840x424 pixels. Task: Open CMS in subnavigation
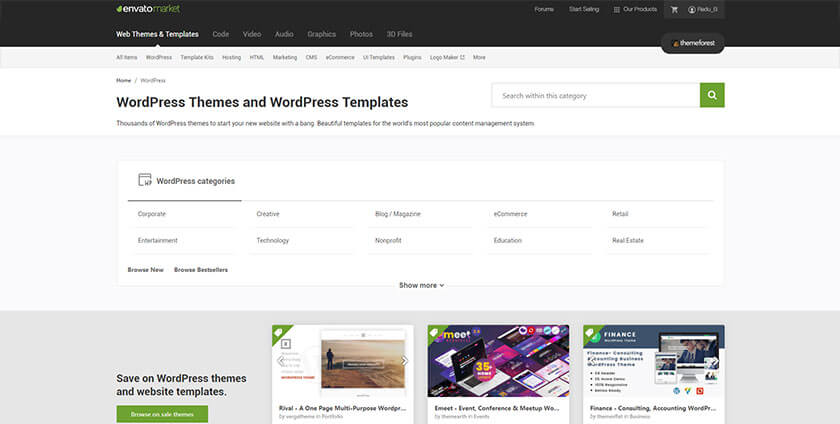pyautogui.click(x=311, y=57)
